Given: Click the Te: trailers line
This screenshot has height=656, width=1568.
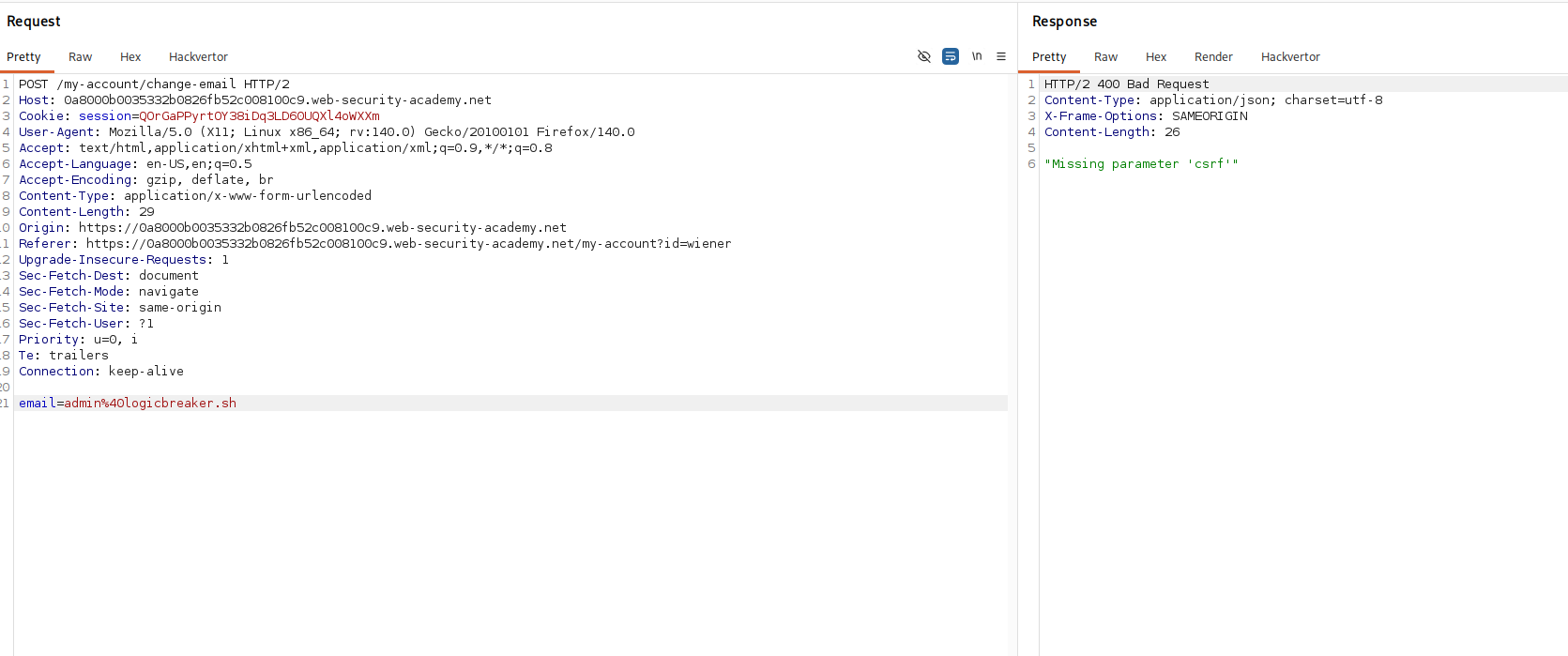Looking at the screenshot, I should coord(64,356).
